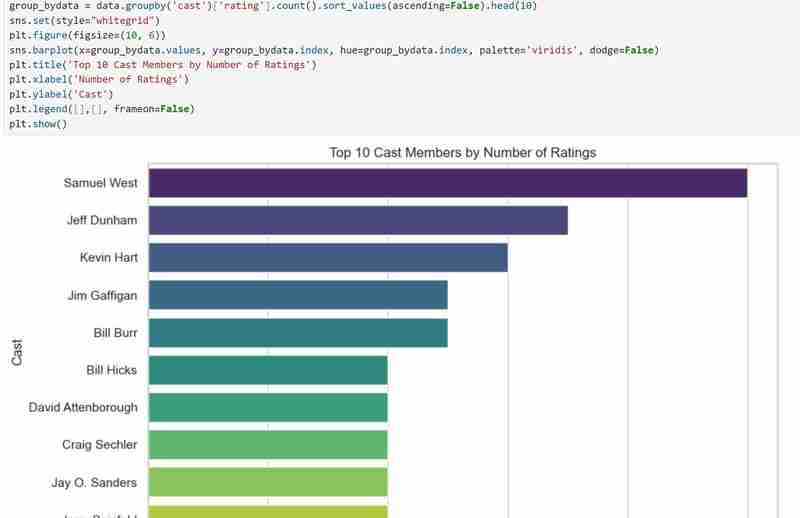Select the Kevin Hart bar
Image resolution: width=800 pixels, height=518 pixels.
pyautogui.click(x=328, y=258)
